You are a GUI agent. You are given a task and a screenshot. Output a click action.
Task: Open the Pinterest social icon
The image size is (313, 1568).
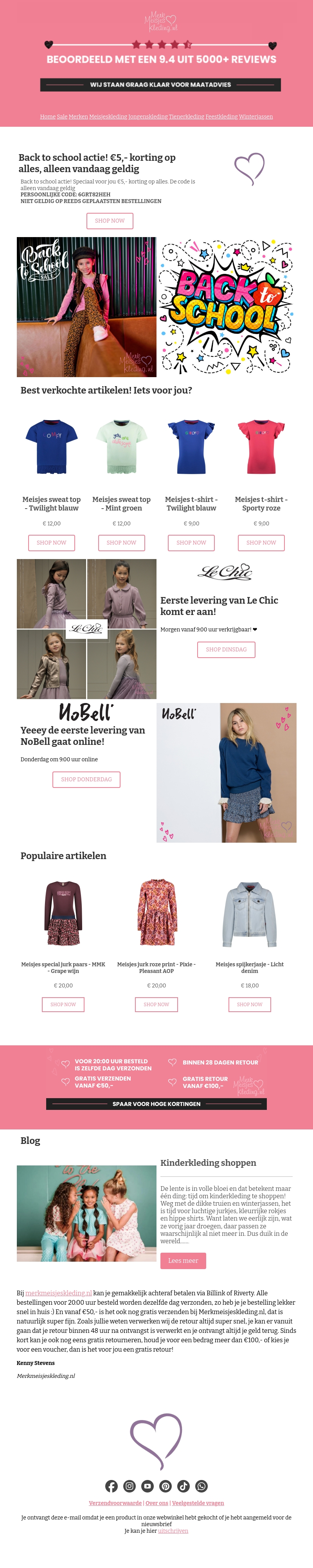pos(165,1486)
